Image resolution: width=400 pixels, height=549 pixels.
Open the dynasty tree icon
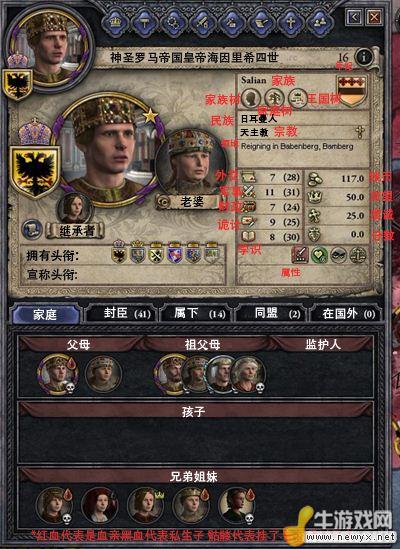(274, 98)
